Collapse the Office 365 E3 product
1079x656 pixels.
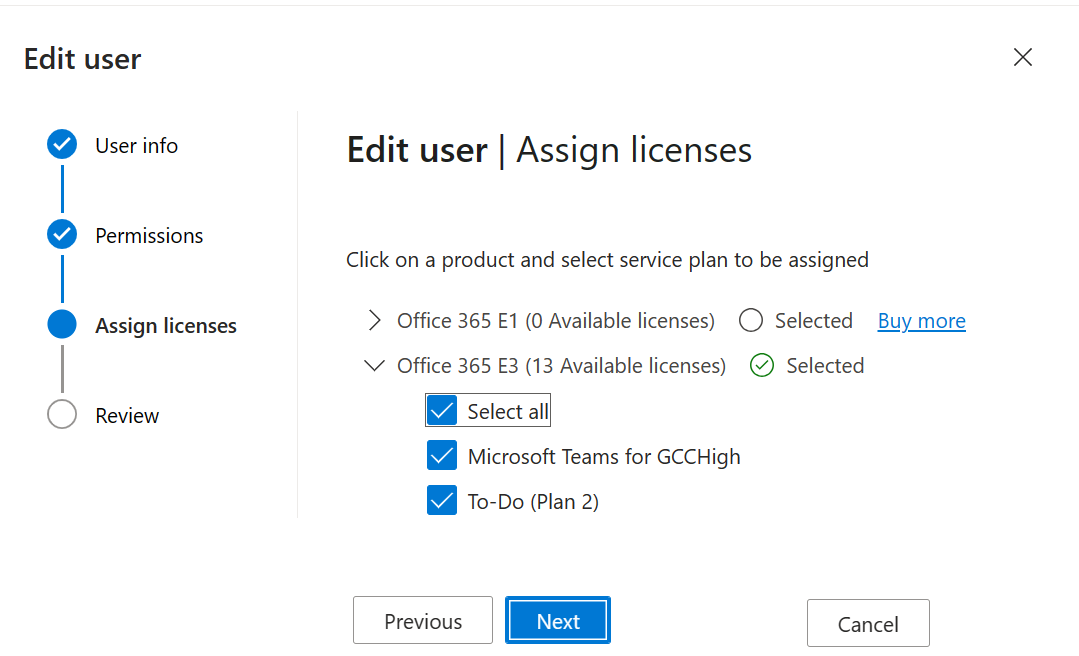point(374,366)
